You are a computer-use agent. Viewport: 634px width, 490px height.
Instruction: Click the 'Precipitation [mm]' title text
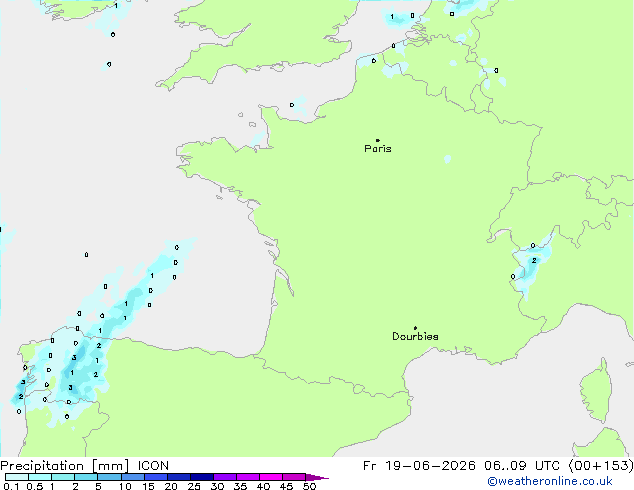click(65, 466)
